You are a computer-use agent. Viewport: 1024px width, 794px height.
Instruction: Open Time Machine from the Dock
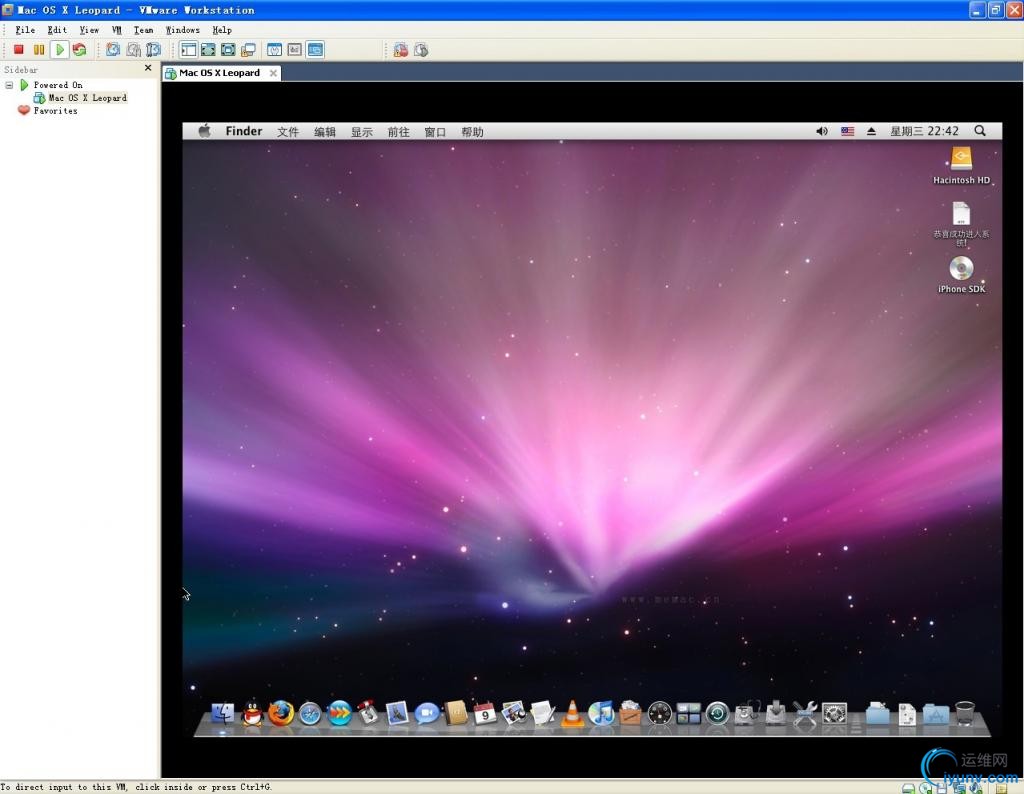pos(717,714)
